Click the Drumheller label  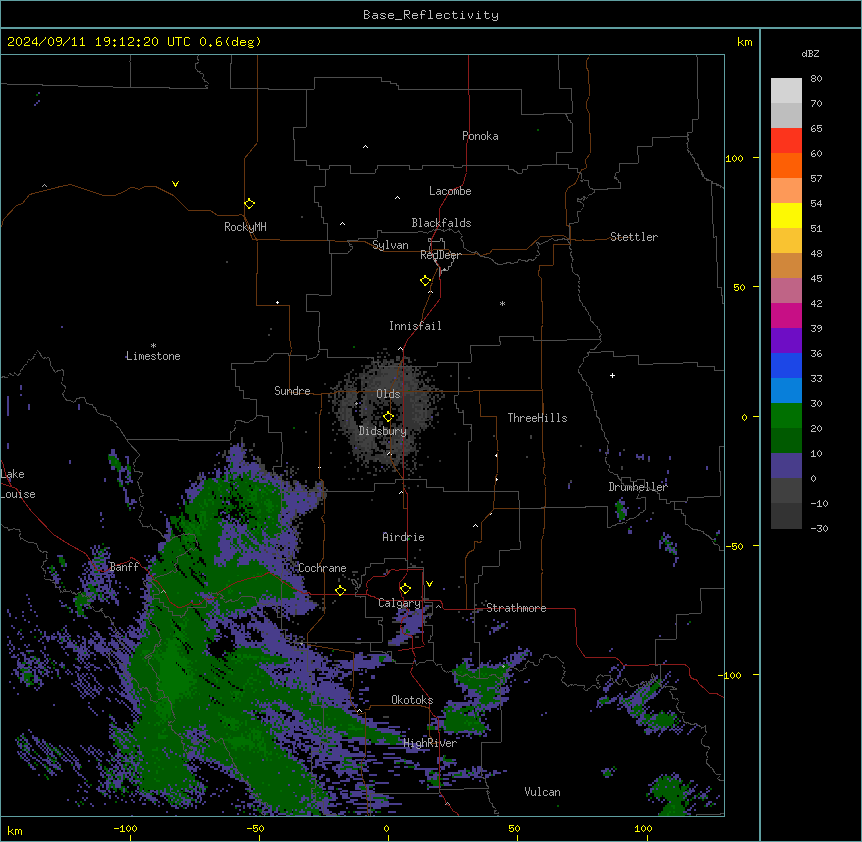(638, 487)
